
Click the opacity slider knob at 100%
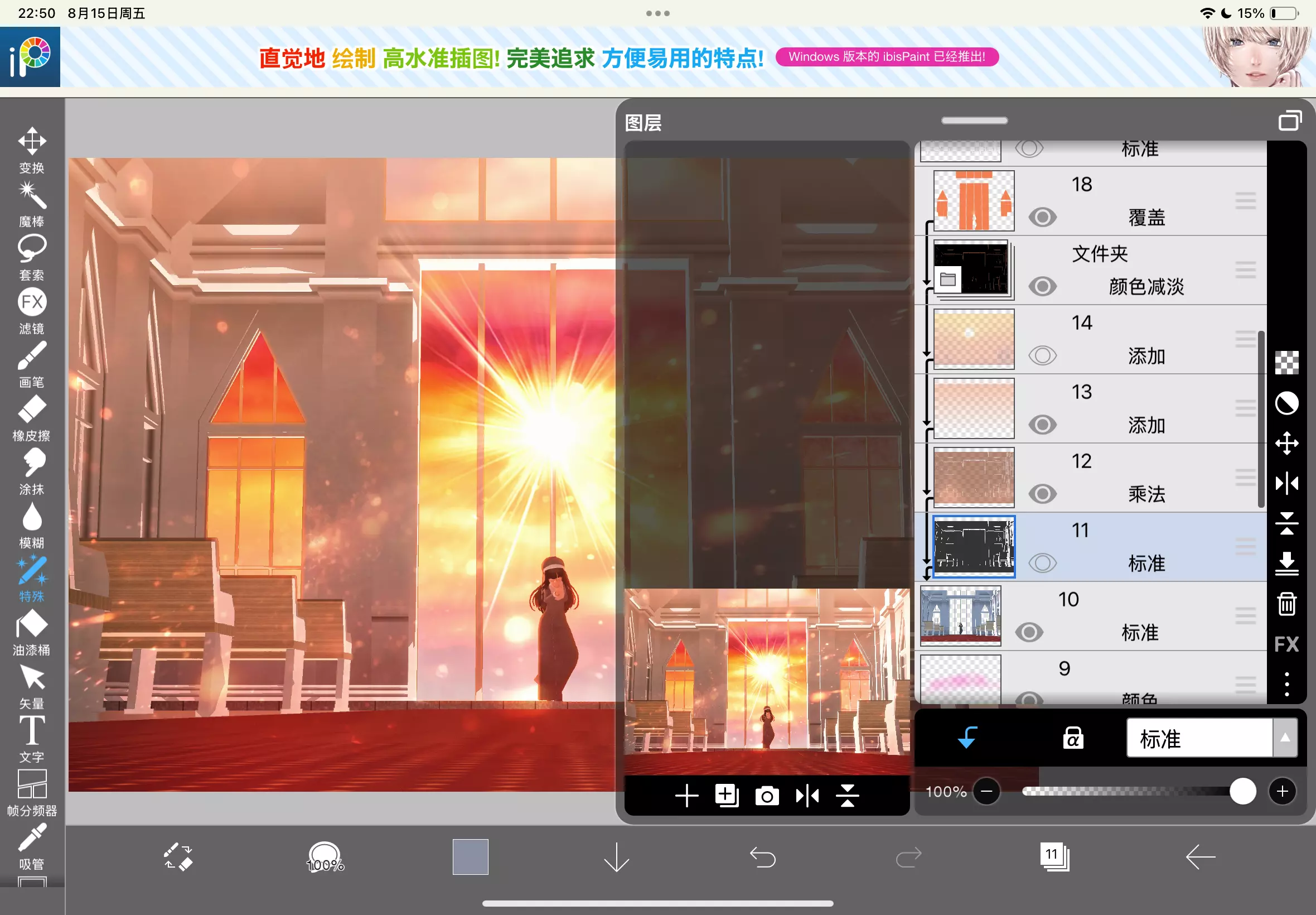coord(1242,792)
